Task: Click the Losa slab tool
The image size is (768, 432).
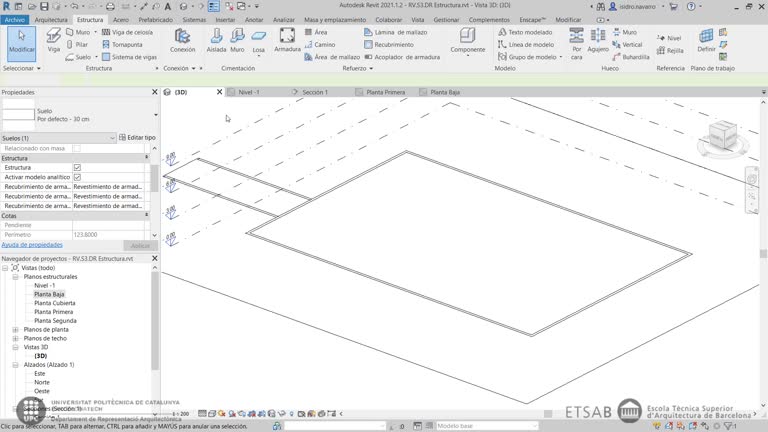Action: pos(259,40)
